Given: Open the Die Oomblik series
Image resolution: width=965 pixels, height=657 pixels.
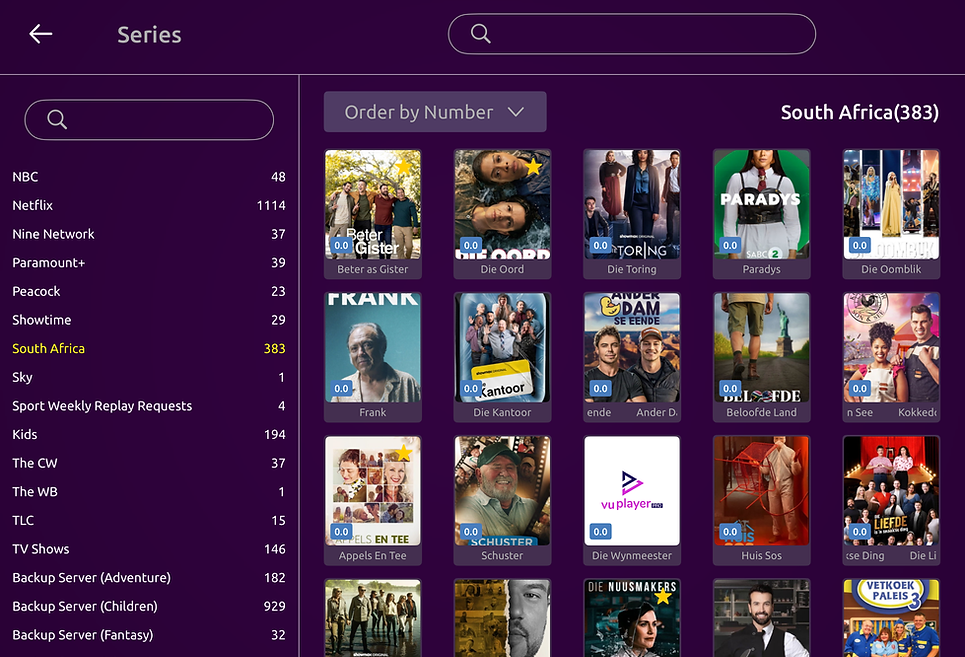Looking at the screenshot, I should coord(891,213).
